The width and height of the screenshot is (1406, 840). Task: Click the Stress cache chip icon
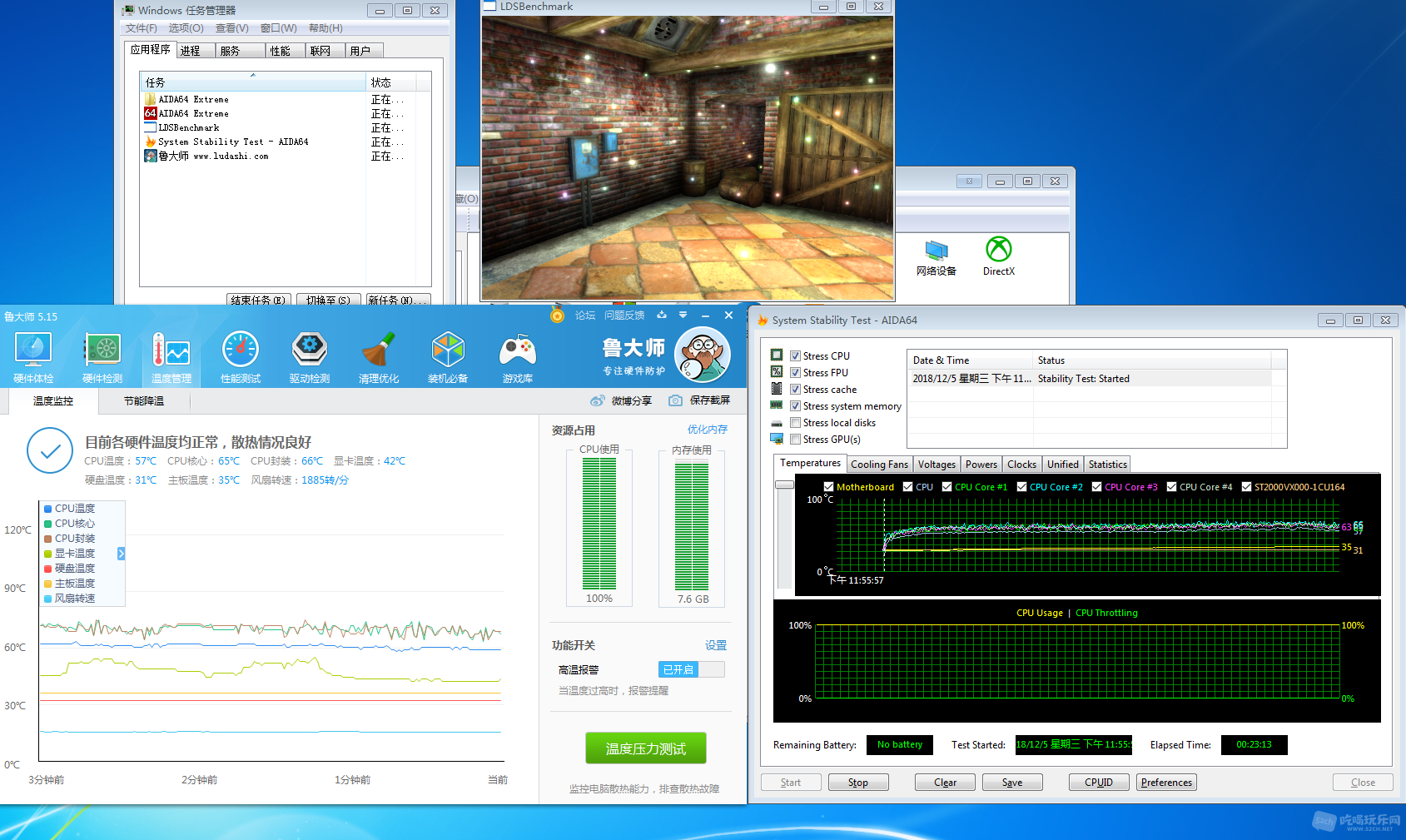(x=777, y=388)
